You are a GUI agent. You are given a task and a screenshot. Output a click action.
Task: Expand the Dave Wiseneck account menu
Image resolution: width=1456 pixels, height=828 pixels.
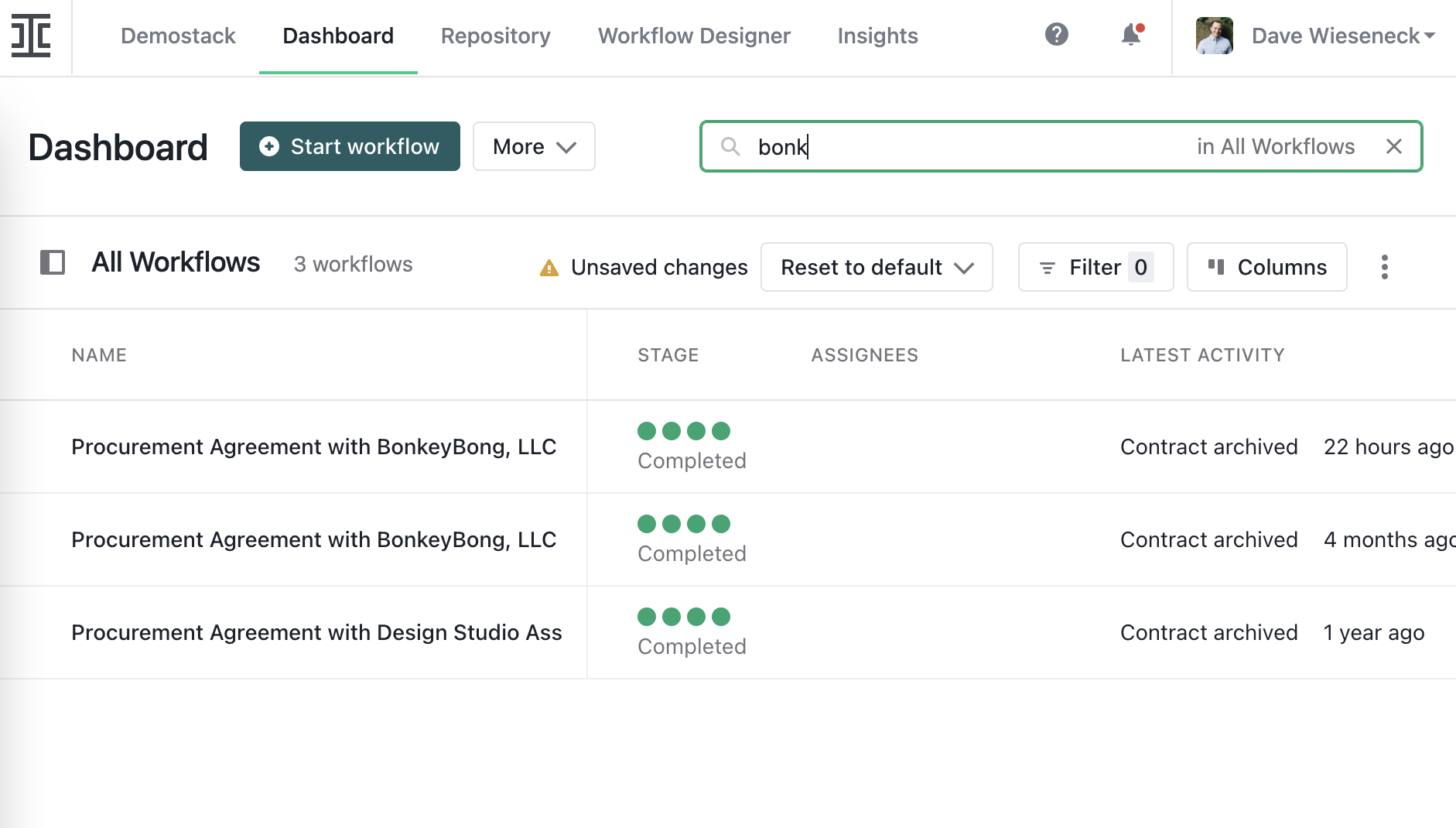tap(1343, 36)
